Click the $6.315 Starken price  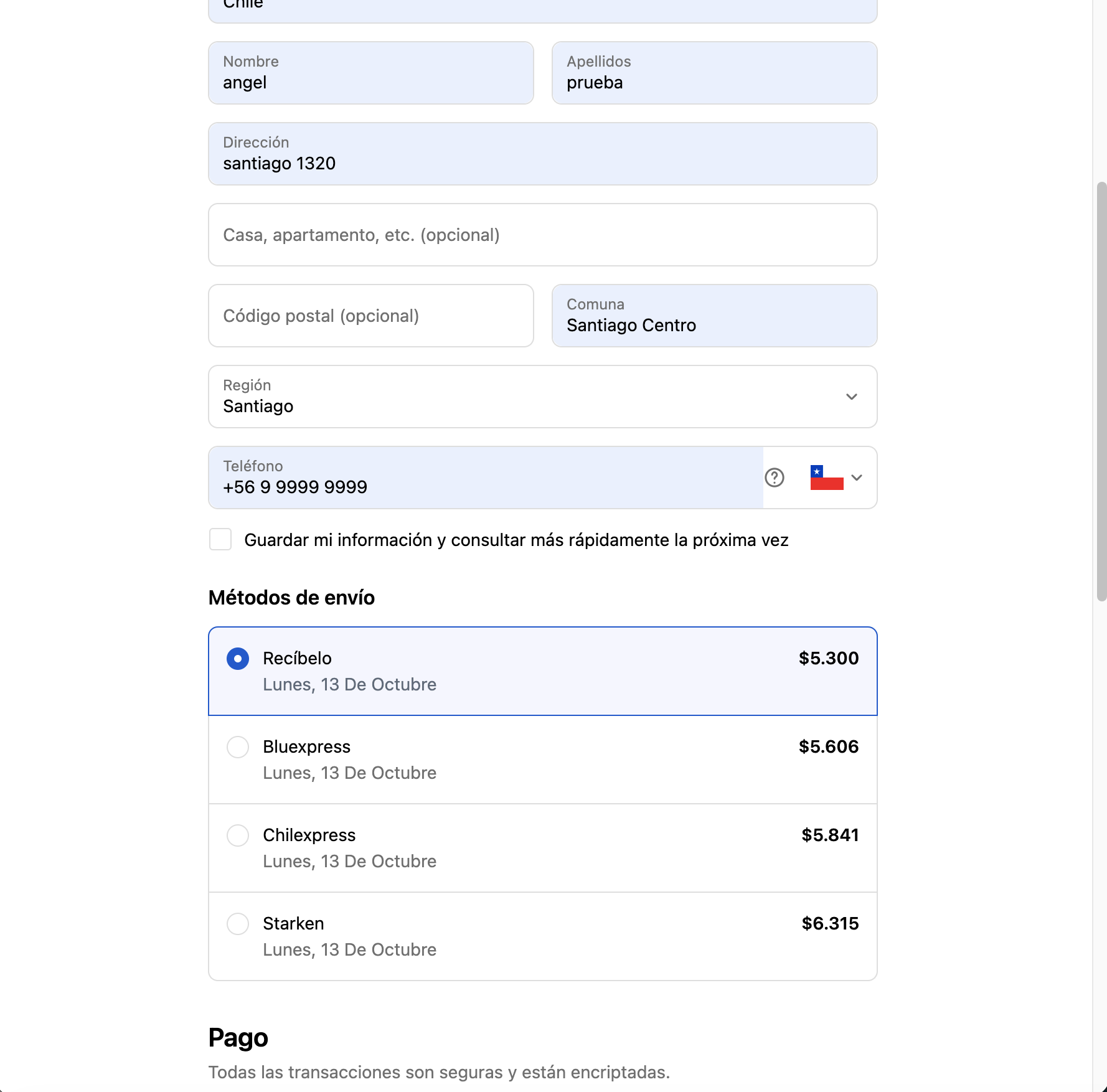tap(830, 923)
